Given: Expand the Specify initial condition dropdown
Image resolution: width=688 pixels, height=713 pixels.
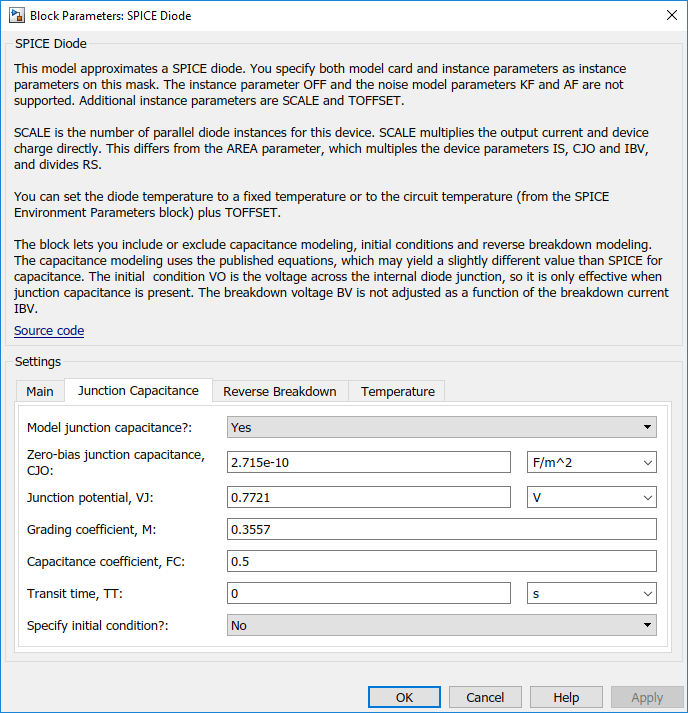Looking at the screenshot, I should point(442,625).
